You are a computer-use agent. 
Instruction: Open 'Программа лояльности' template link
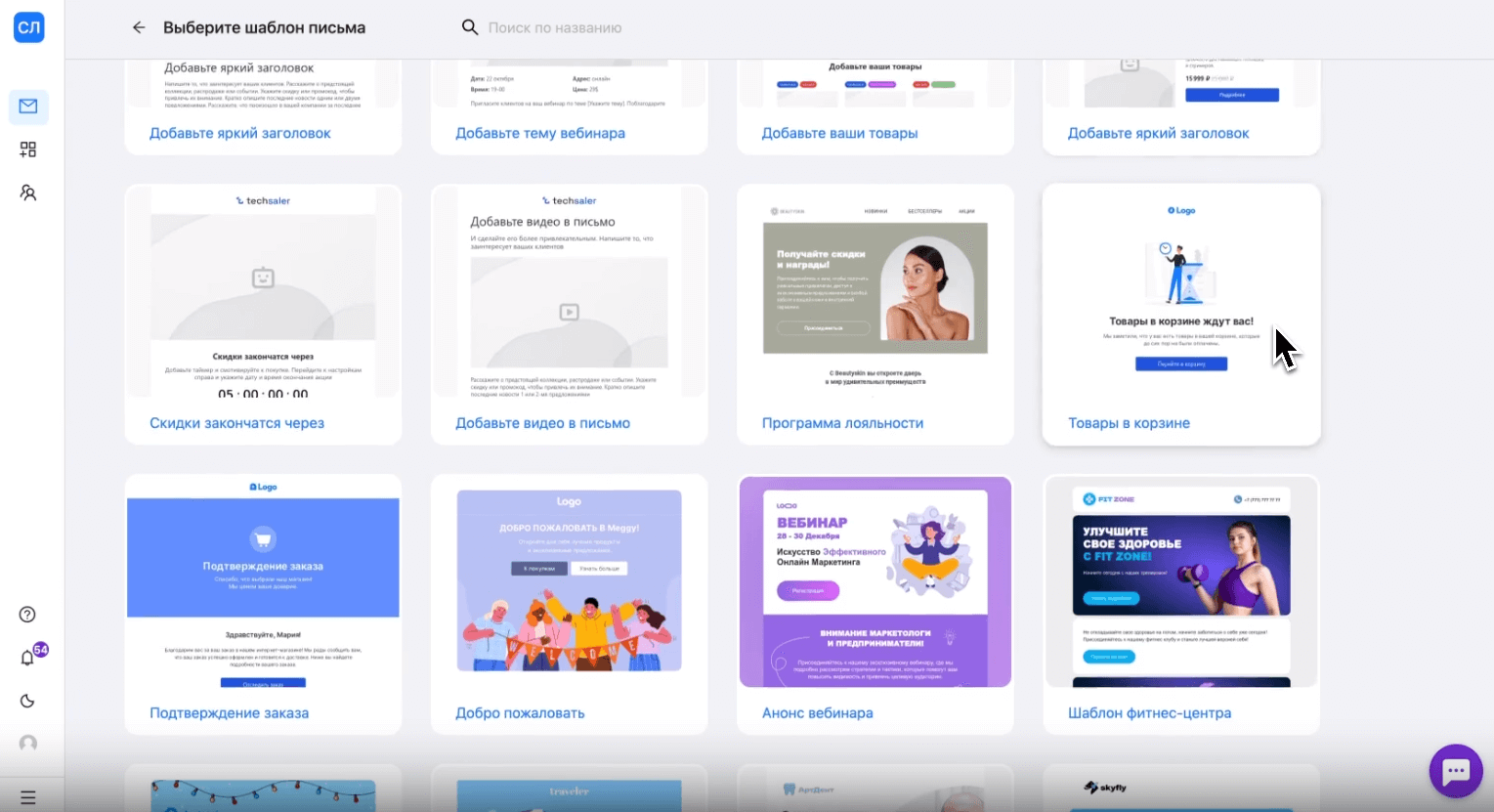(x=842, y=423)
